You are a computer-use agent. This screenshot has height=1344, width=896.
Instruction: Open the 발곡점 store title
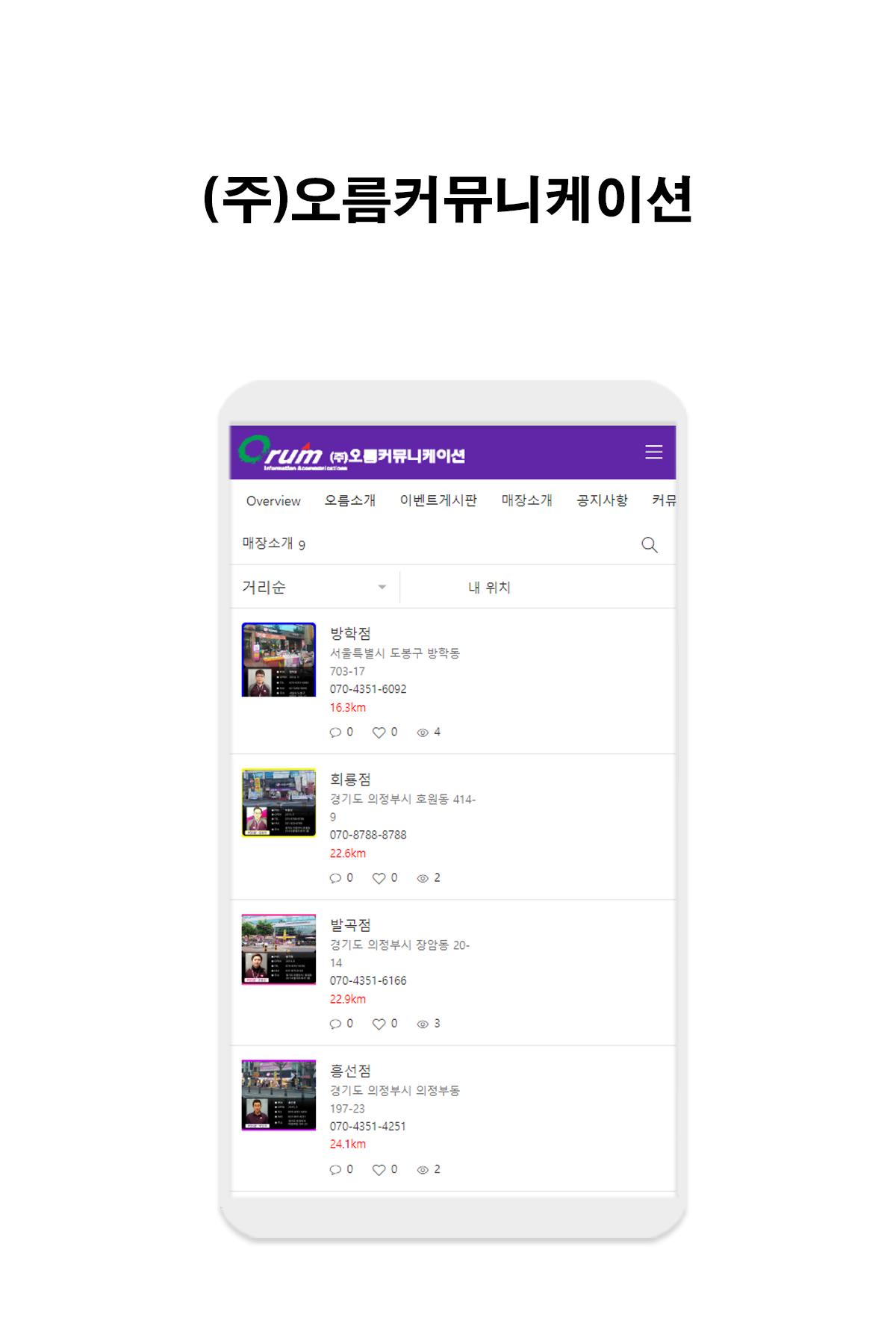[350, 924]
